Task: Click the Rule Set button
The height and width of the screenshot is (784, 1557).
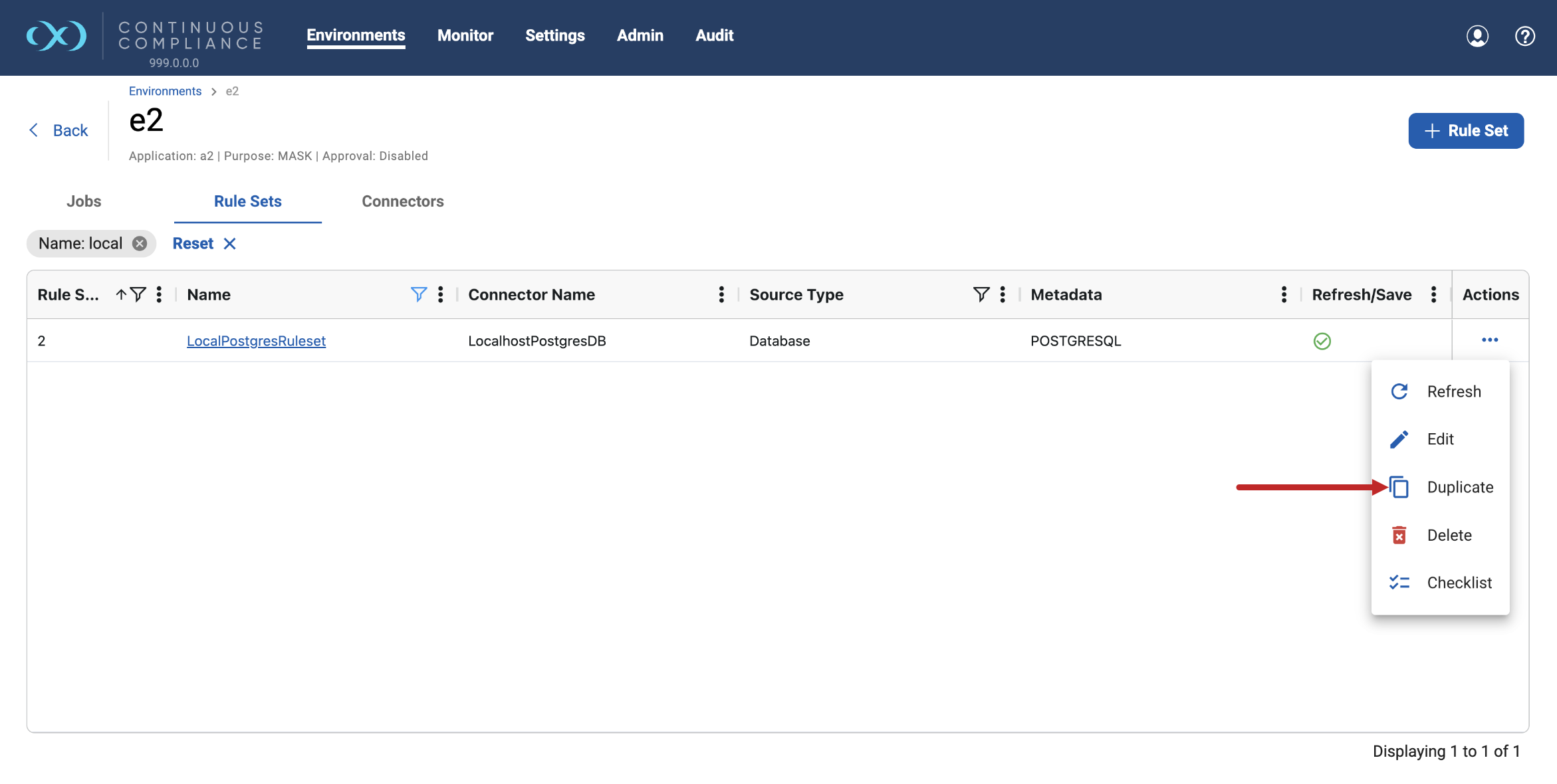Action: 1466,130
